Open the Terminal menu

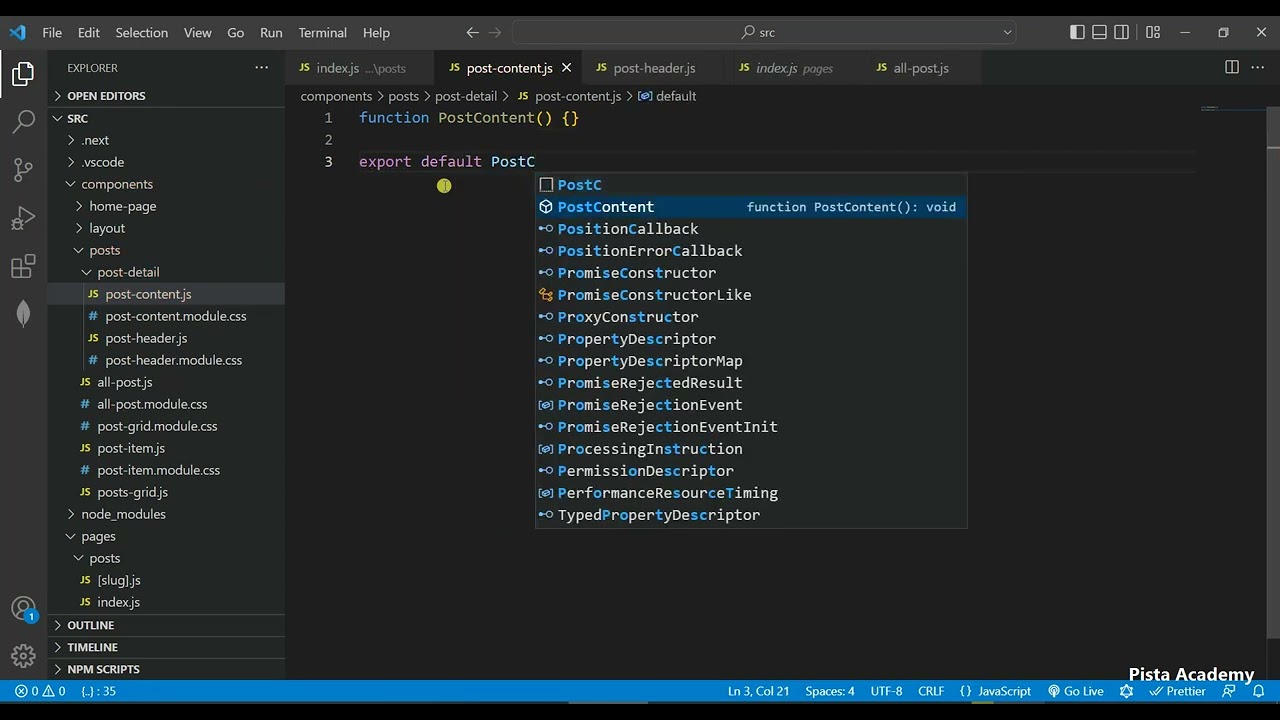click(x=322, y=32)
